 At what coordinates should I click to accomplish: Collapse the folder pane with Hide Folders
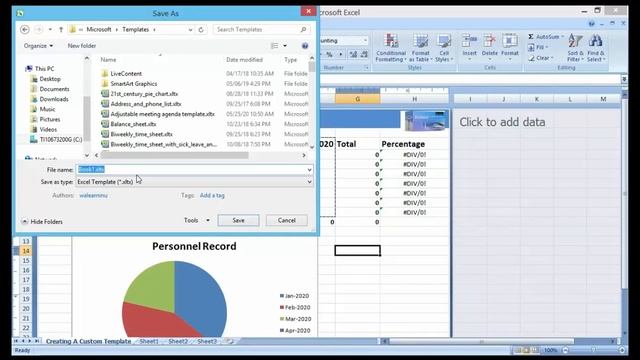coord(42,222)
